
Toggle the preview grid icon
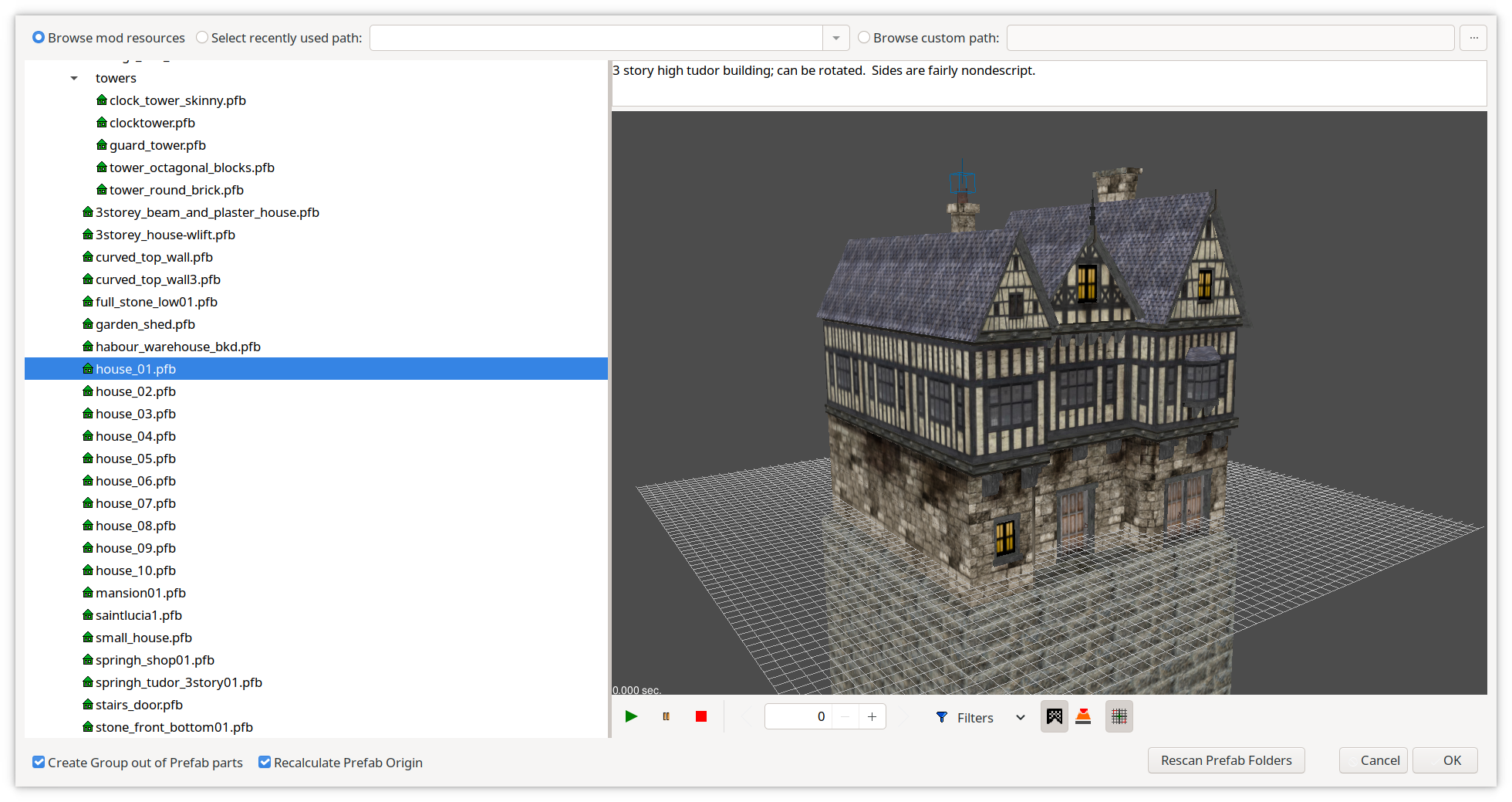pos(1119,716)
